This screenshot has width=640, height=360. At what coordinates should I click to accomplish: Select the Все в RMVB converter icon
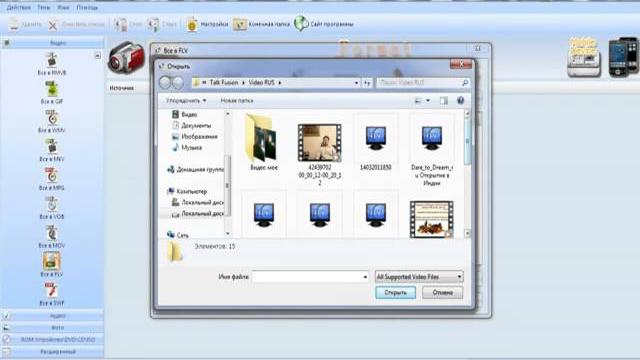(x=51, y=60)
